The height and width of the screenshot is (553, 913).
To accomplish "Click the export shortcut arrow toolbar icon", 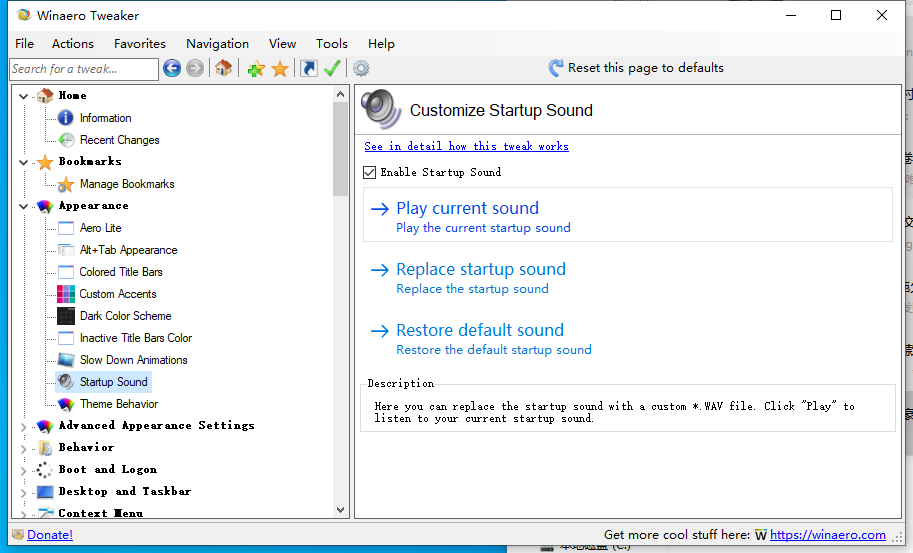I will pos(309,69).
